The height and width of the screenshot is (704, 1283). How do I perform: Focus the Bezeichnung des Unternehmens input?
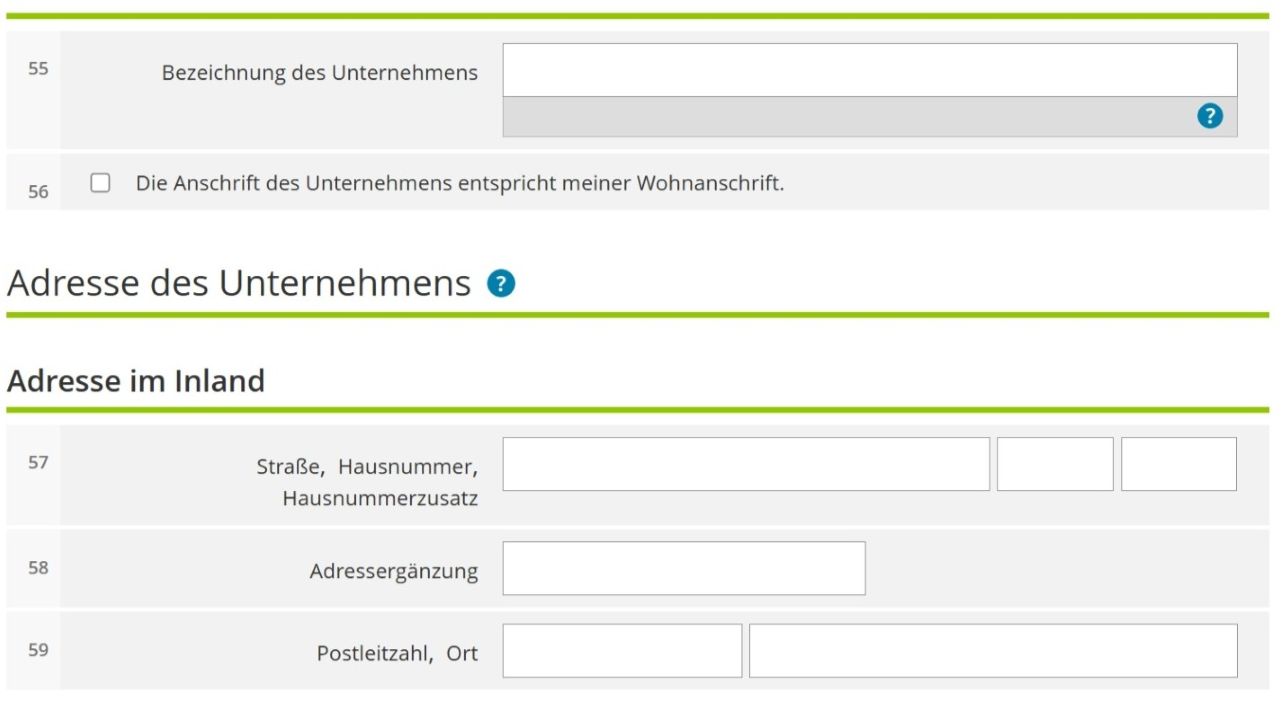(x=870, y=70)
